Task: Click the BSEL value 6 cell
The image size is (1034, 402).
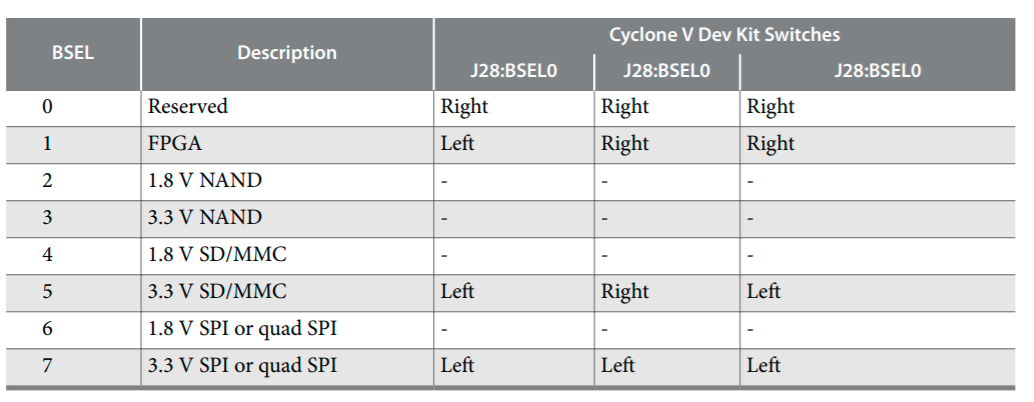Action: pos(47,329)
